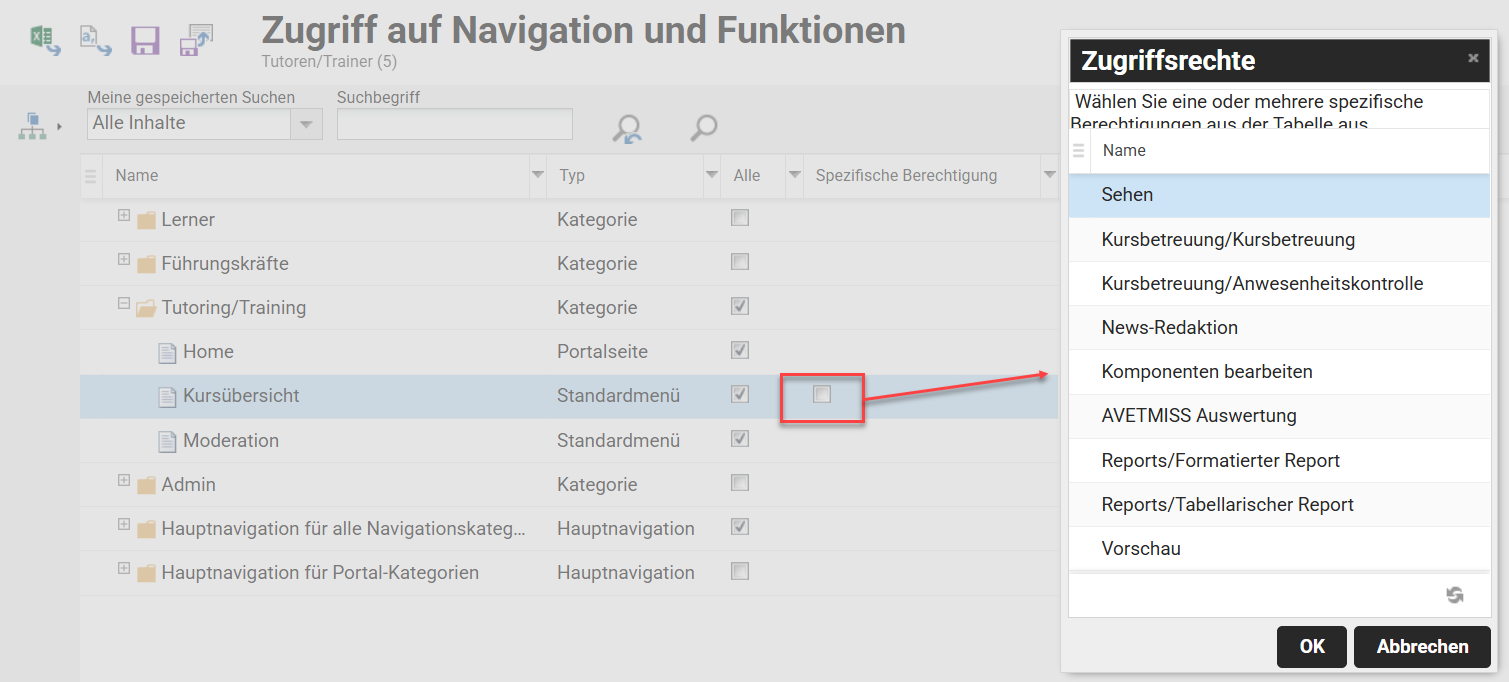Toggle the Alle checkbox for Führungskräfte
Image resolution: width=1509 pixels, height=682 pixels.
click(740, 262)
